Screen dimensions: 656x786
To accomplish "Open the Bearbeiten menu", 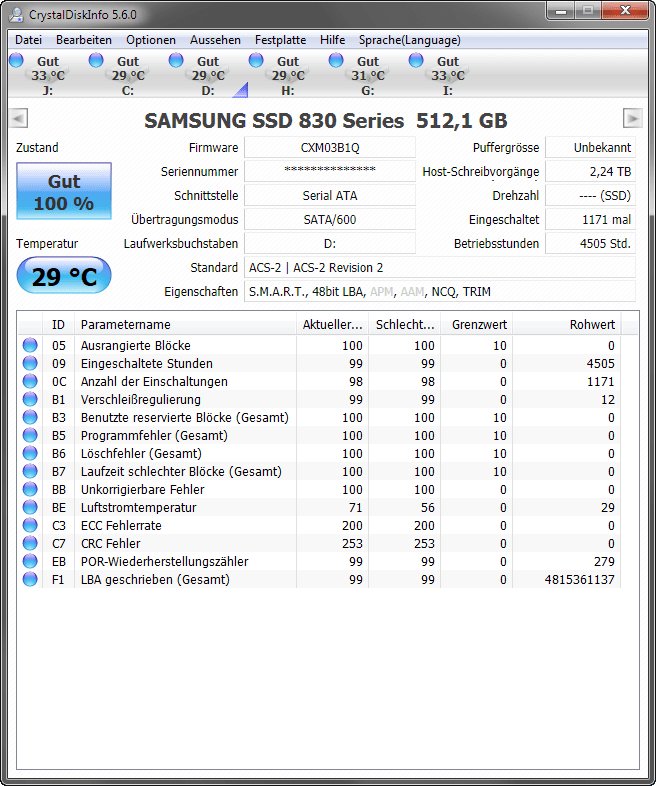I will [84, 40].
